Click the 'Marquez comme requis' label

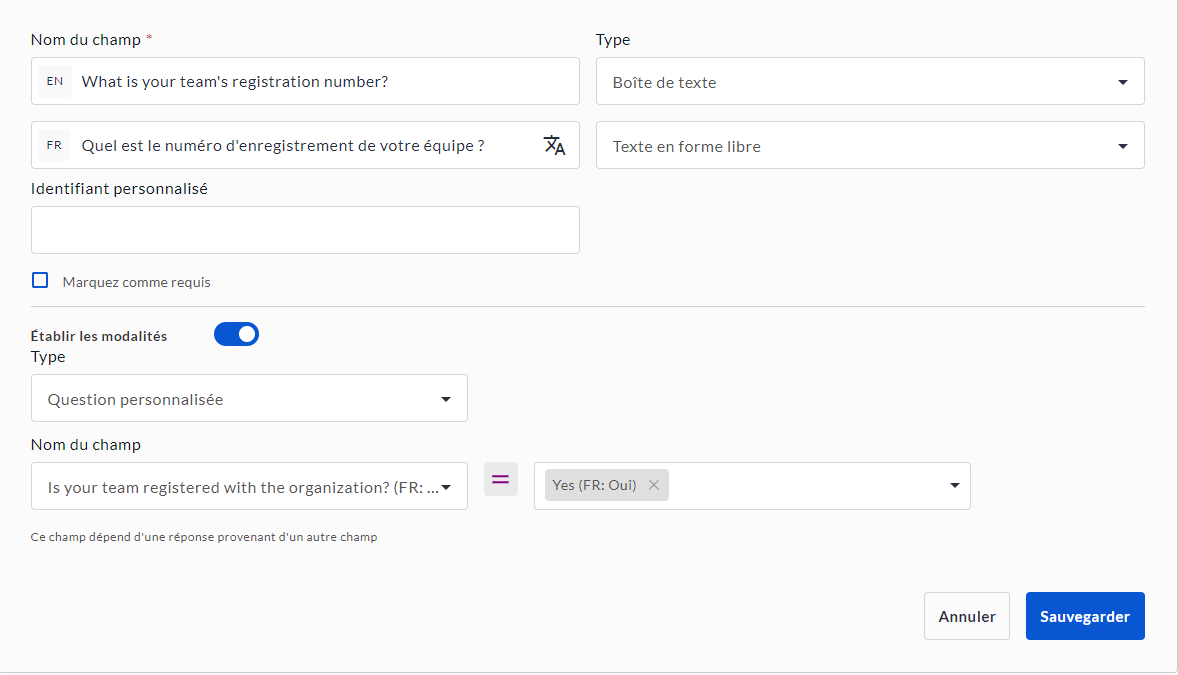[x=136, y=282]
